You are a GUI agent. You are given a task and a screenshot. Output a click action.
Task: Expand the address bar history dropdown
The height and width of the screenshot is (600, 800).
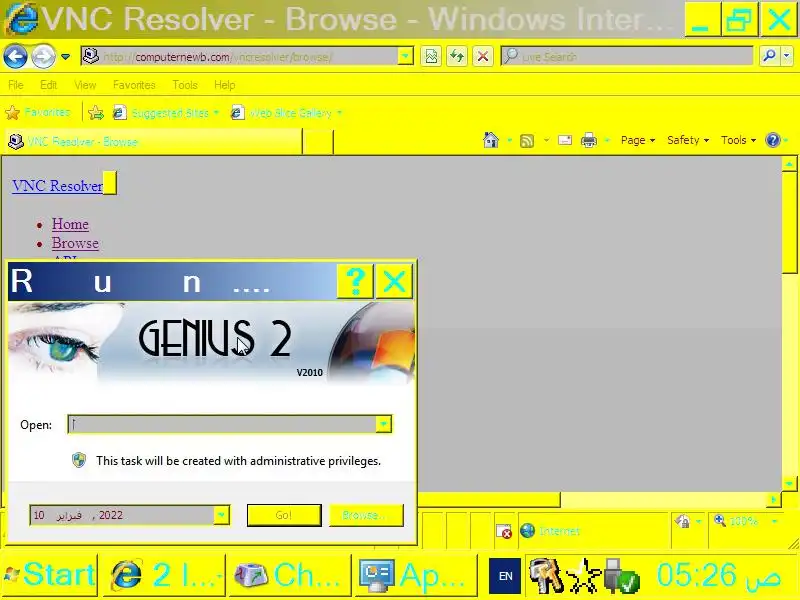point(405,57)
